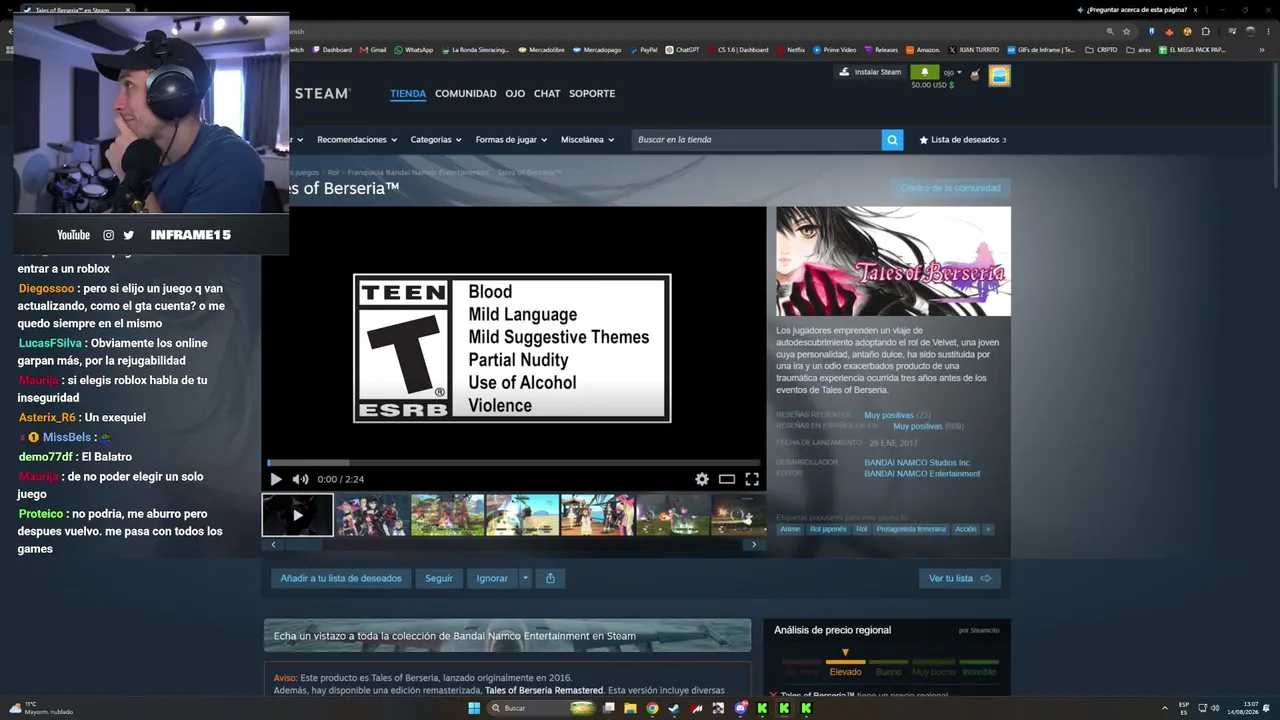1280x720 pixels.
Task: Open Discord from the taskbar
Action: click(740, 708)
